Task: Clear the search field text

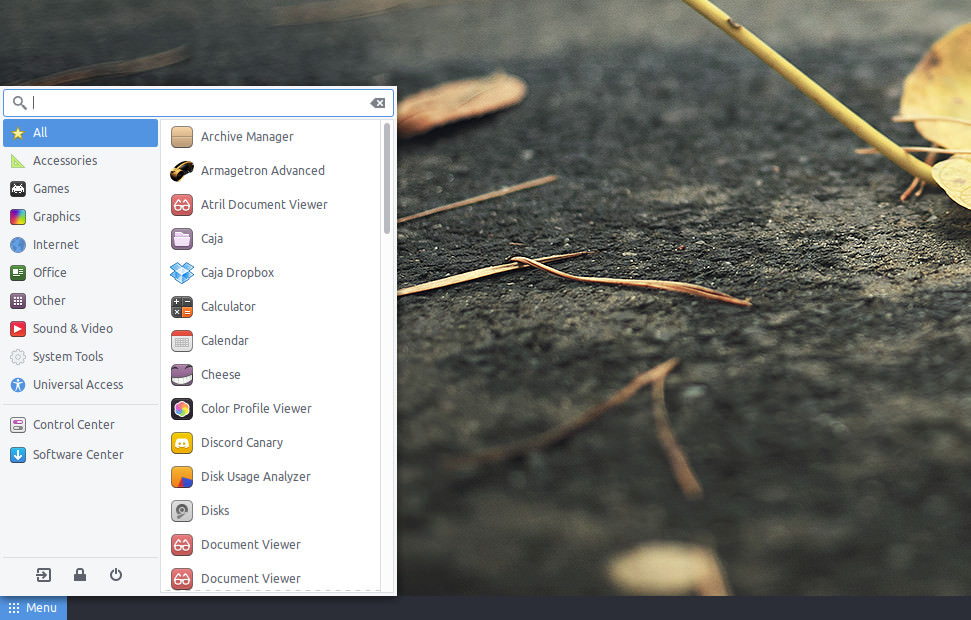Action: point(378,103)
